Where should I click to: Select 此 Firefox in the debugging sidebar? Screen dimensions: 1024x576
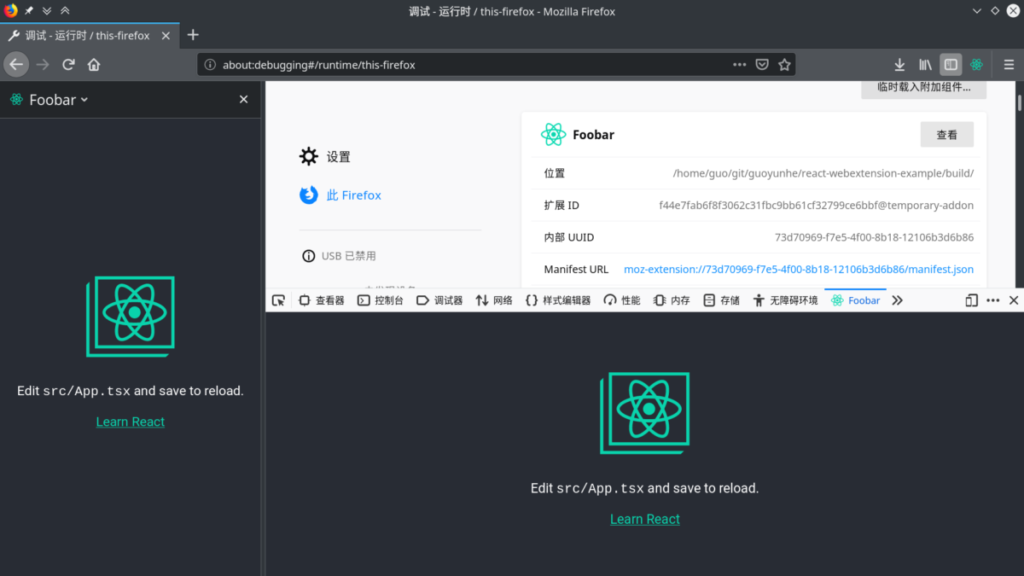tap(341, 195)
